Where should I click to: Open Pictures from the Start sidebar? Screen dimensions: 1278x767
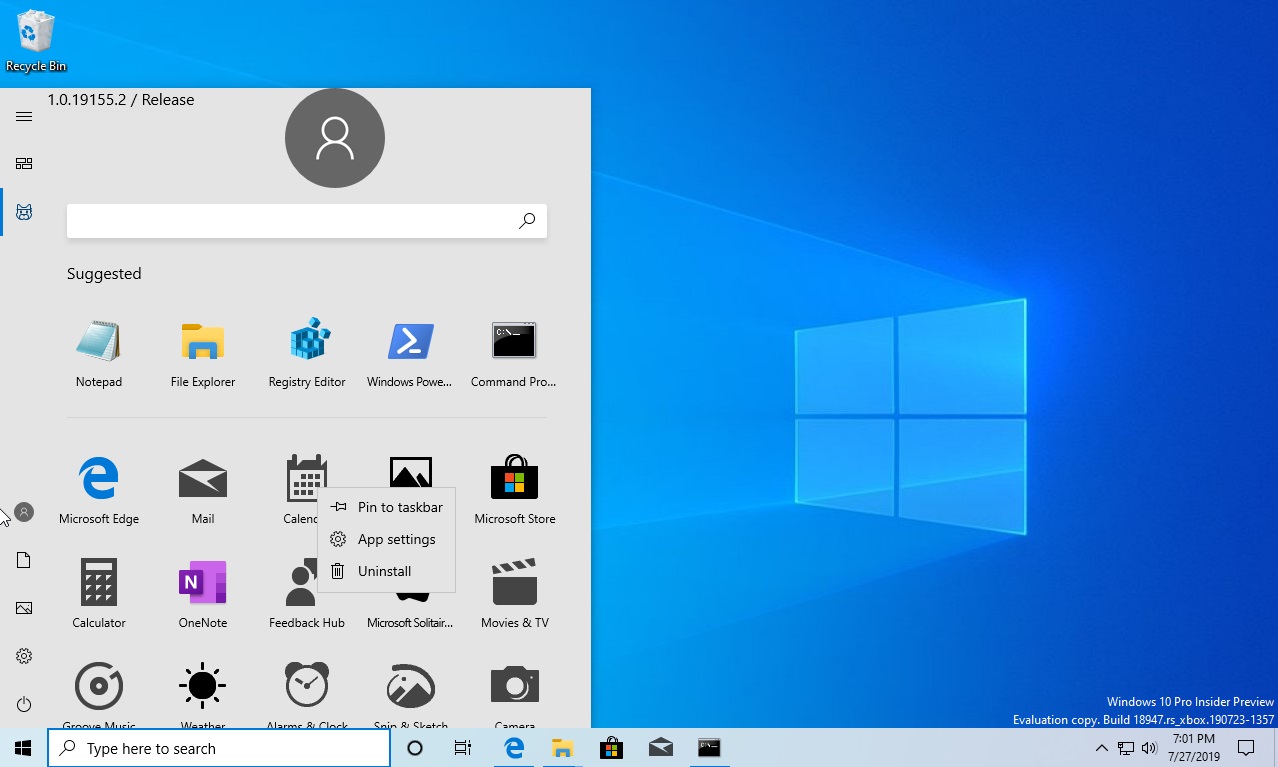coord(23,607)
